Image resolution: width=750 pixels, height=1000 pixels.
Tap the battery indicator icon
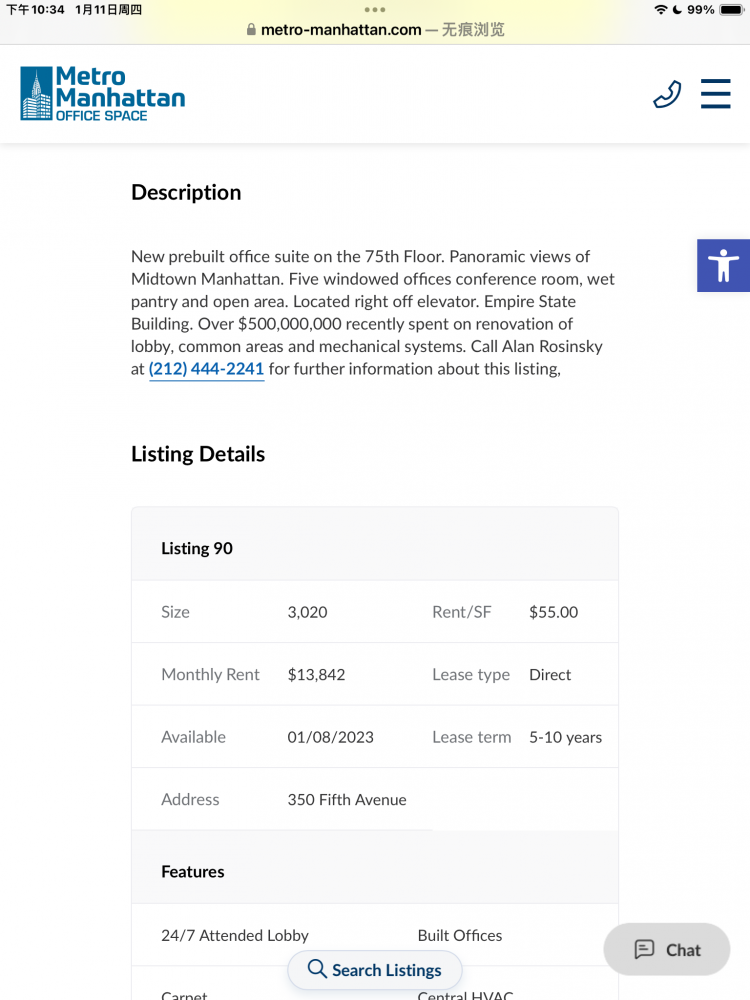point(732,10)
